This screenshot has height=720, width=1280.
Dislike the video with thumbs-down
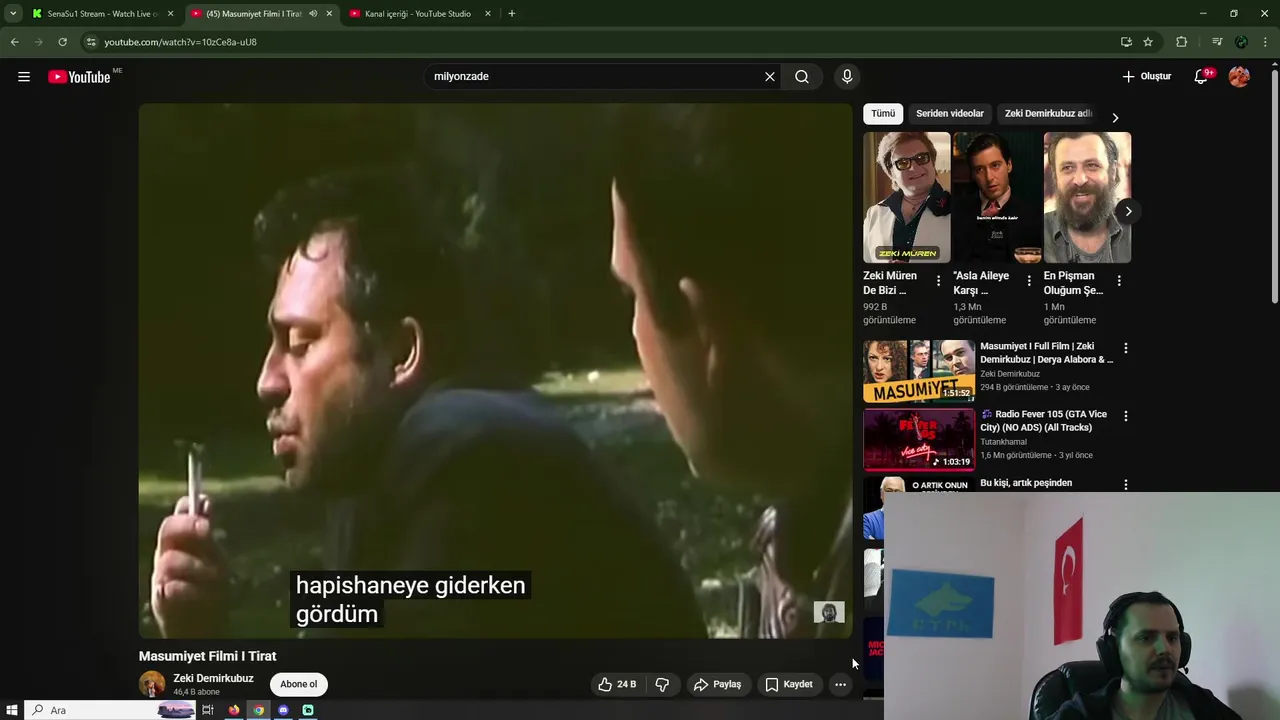point(662,684)
